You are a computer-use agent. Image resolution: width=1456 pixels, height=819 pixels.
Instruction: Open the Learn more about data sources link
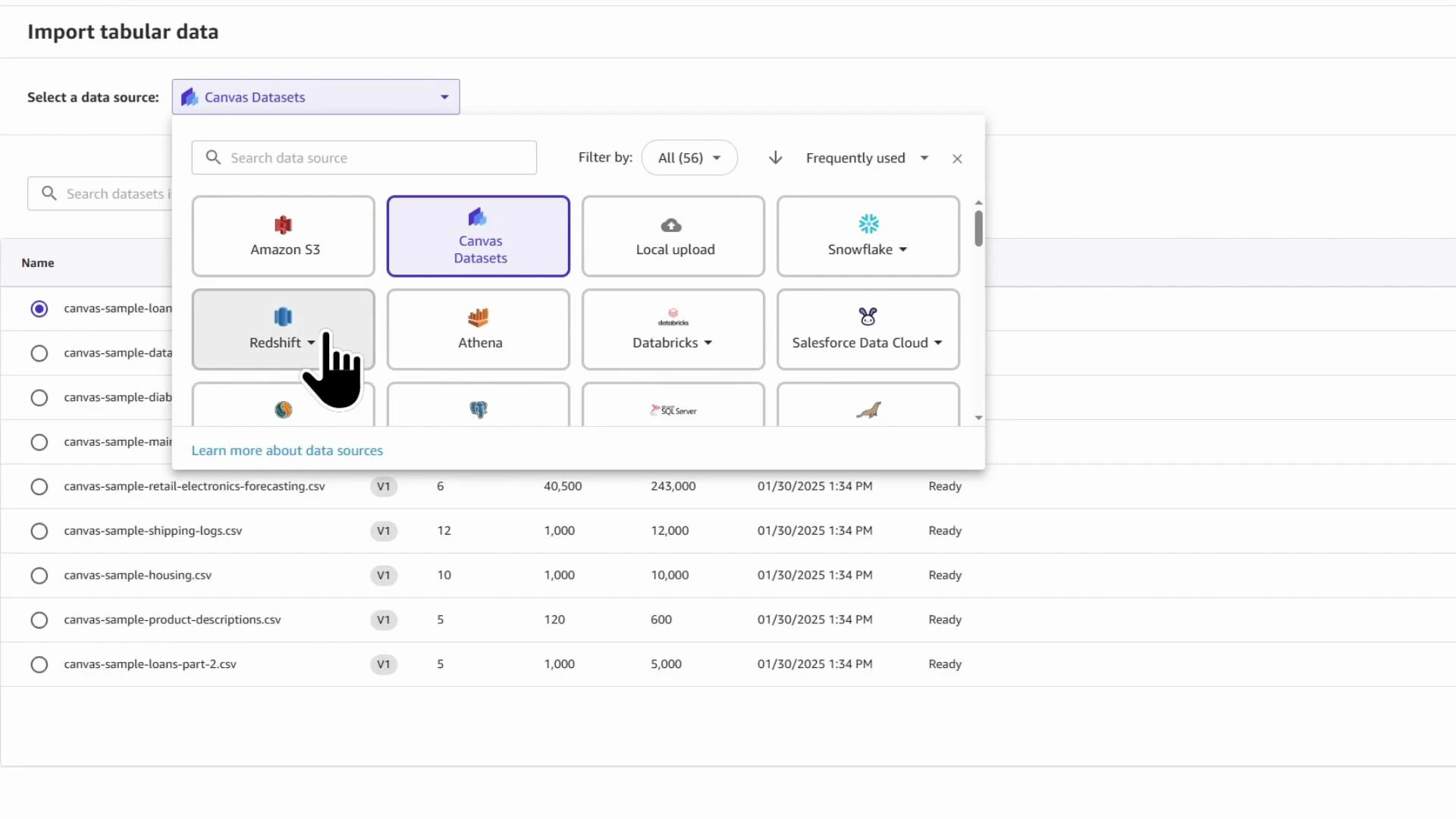point(287,450)
